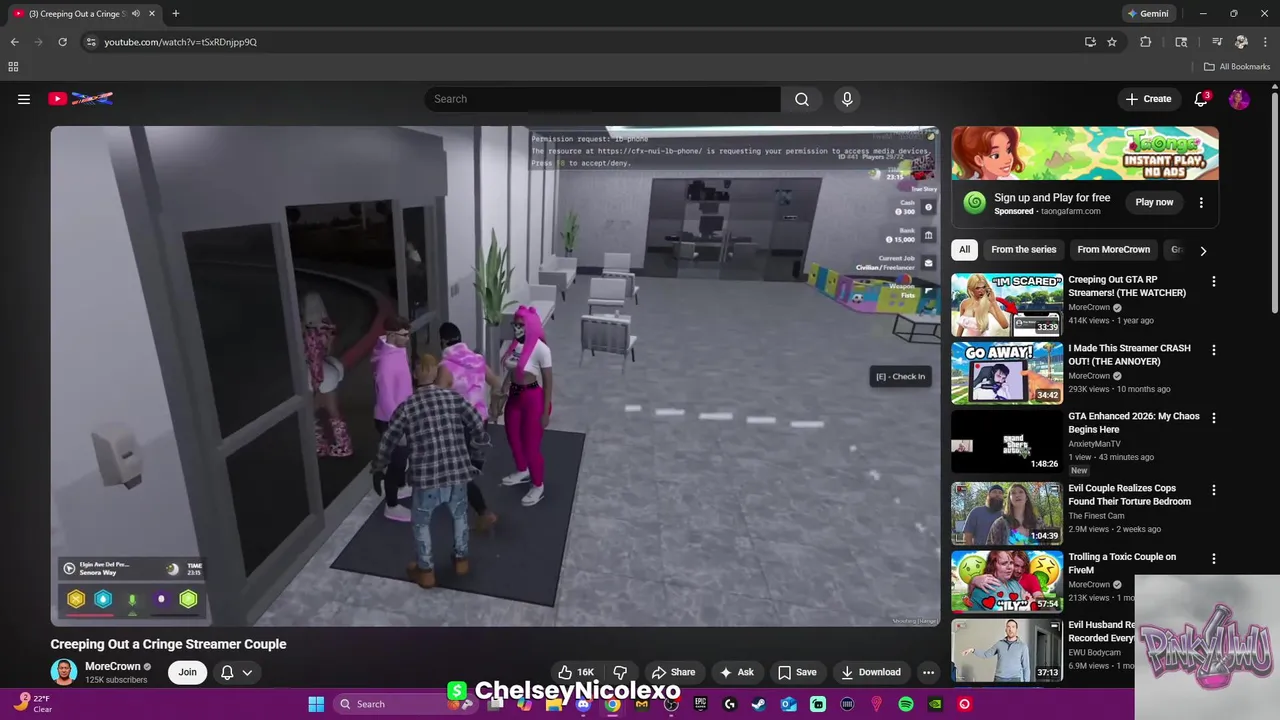Open the YouTube guide hamburger menu
The height and width of the screenshot is (720, 1280).
(x=24, y=99)
